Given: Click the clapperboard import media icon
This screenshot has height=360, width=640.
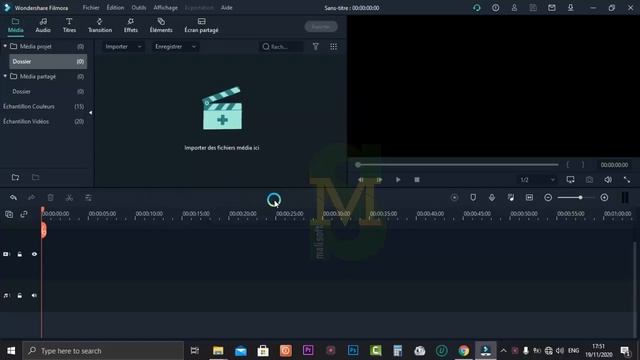Looking at the screenshot, I should 222,108.
